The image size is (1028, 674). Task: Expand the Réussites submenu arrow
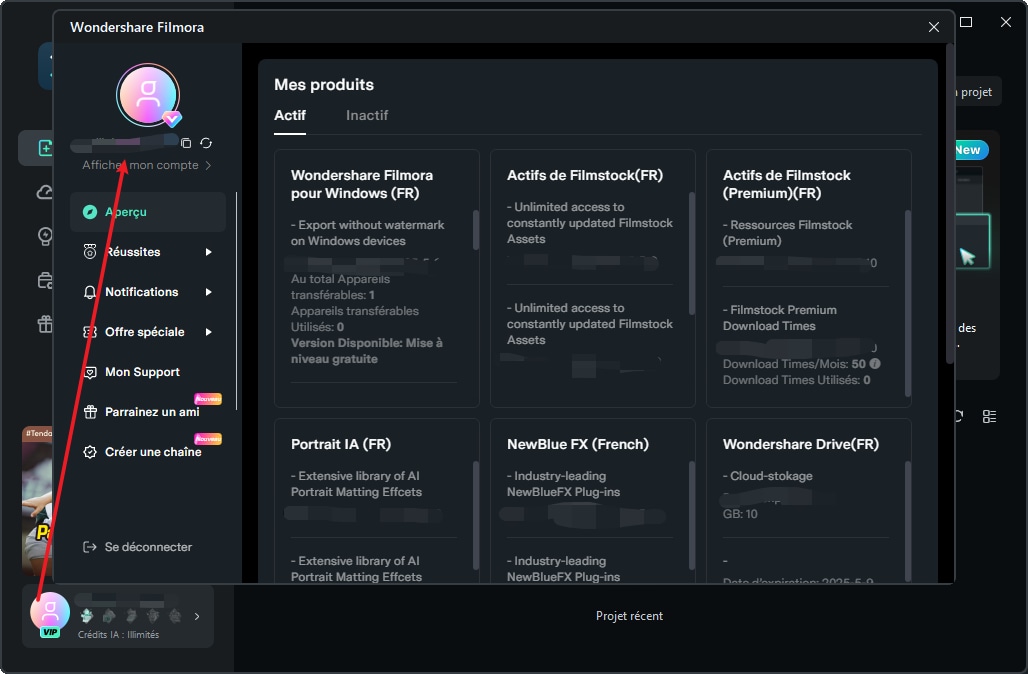click(208, 252)
